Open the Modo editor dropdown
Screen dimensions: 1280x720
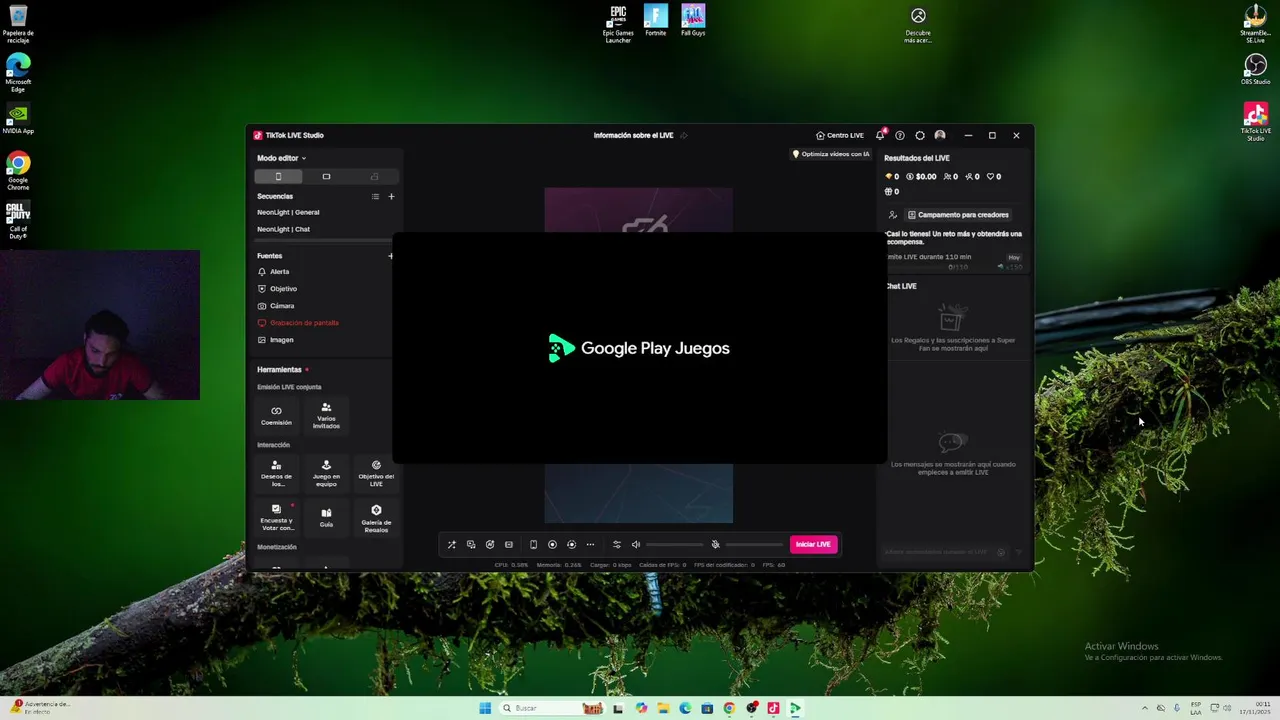[281, 158]
